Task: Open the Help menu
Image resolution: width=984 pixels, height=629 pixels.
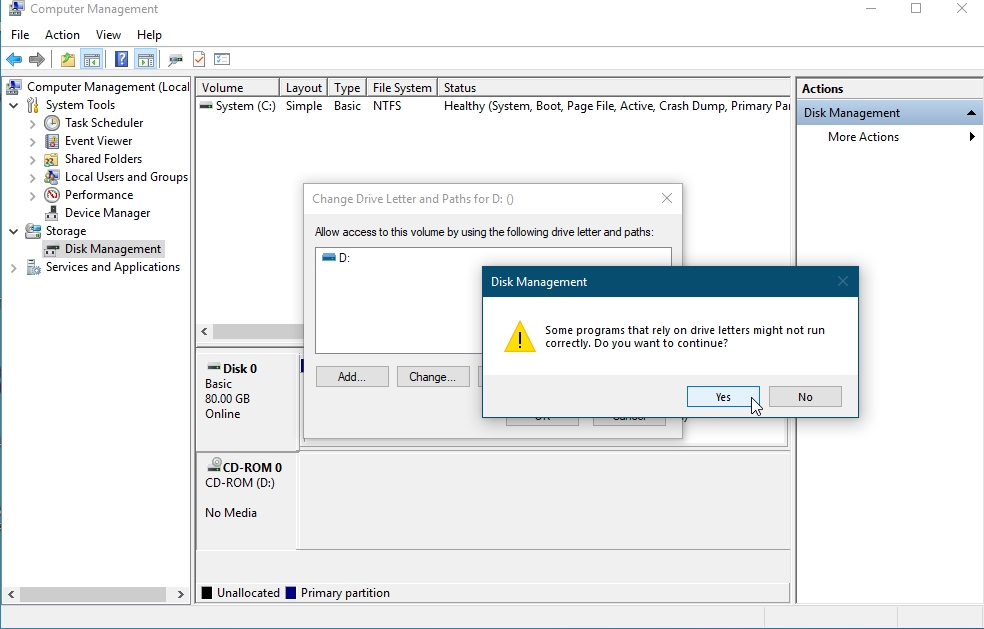Action: pos(149,35)
